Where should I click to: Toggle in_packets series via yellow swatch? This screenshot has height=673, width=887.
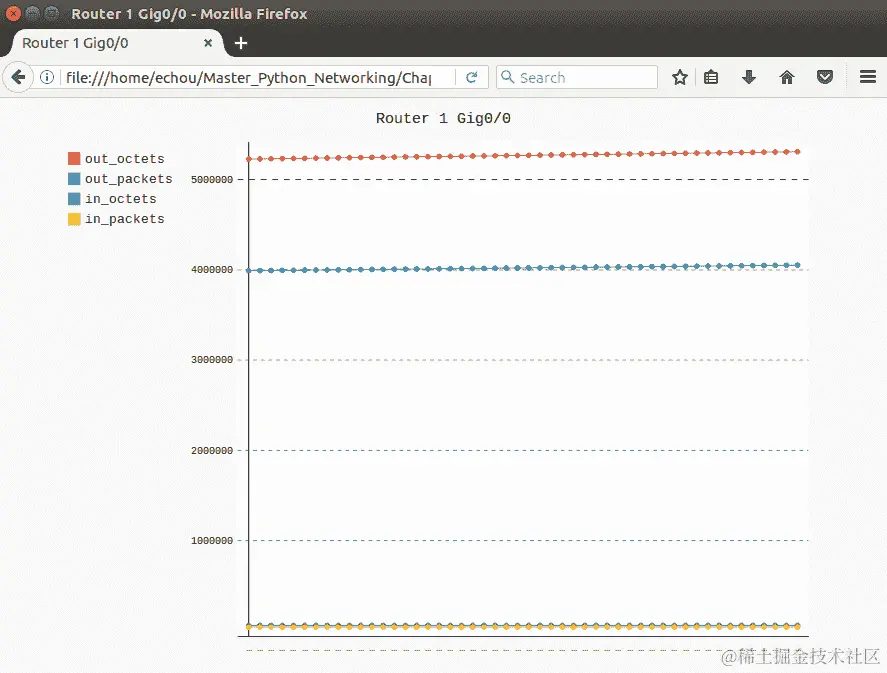(x=74, y=219)
